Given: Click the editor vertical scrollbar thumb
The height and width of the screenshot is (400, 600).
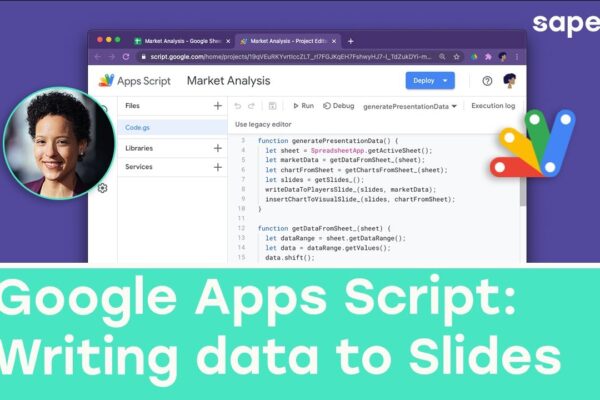Looking at the screenshot, I should click(x=523, y=190).
